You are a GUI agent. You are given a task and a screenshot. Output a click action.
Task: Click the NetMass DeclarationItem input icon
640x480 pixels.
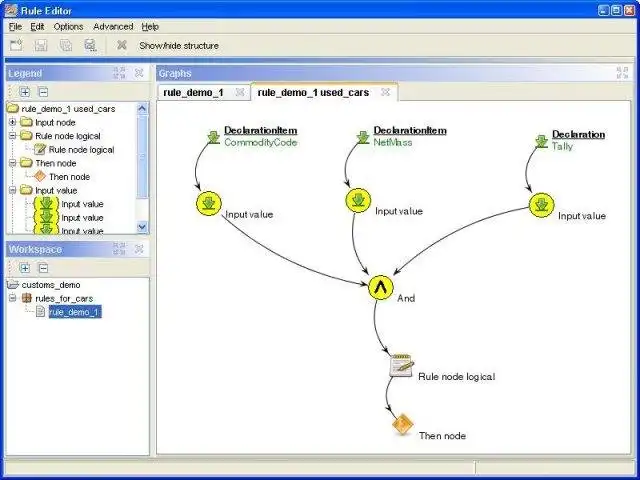tap(363, 137)
